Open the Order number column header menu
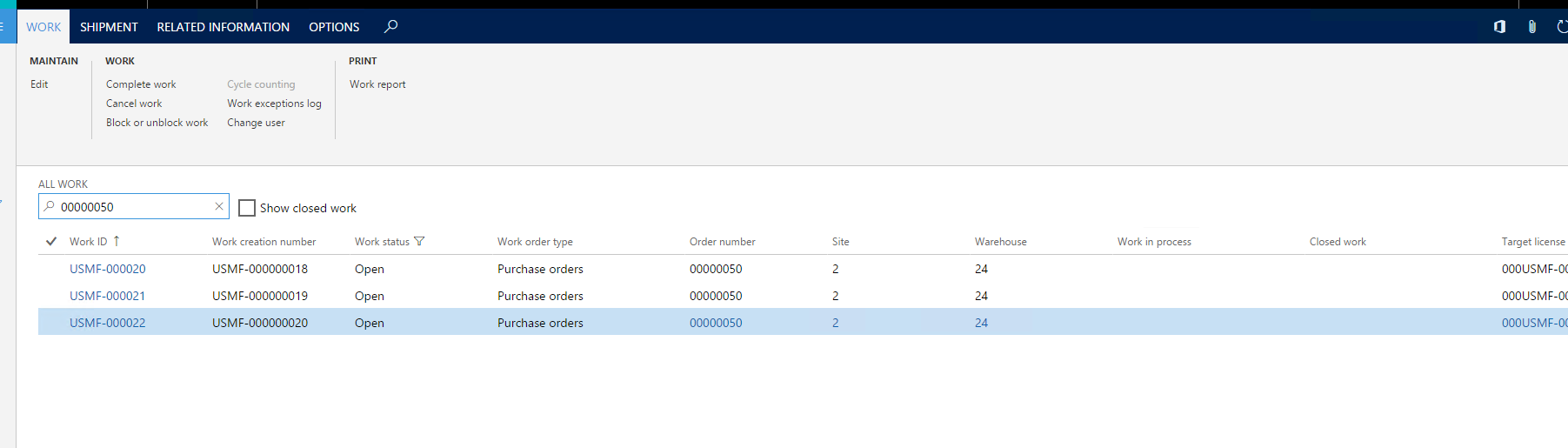Screen dimensions: 1568x448 point(722,242)
